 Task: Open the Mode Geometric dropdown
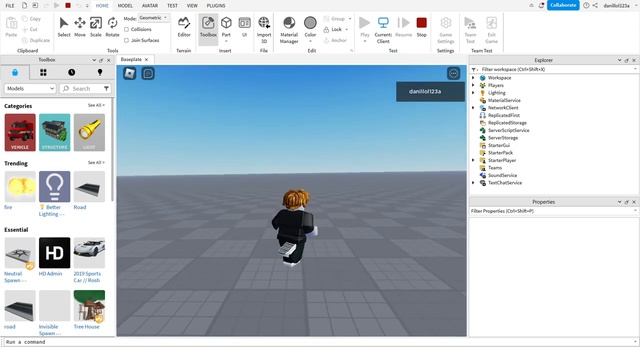[153, 18]
